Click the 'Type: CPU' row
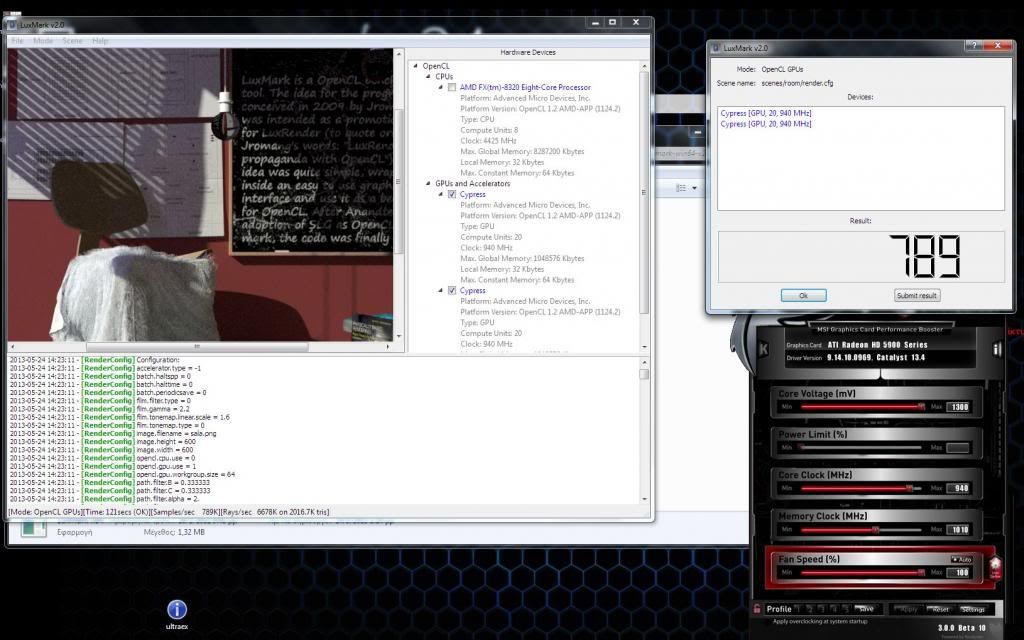Screen dimensions: 1024x640 [477, 120]
